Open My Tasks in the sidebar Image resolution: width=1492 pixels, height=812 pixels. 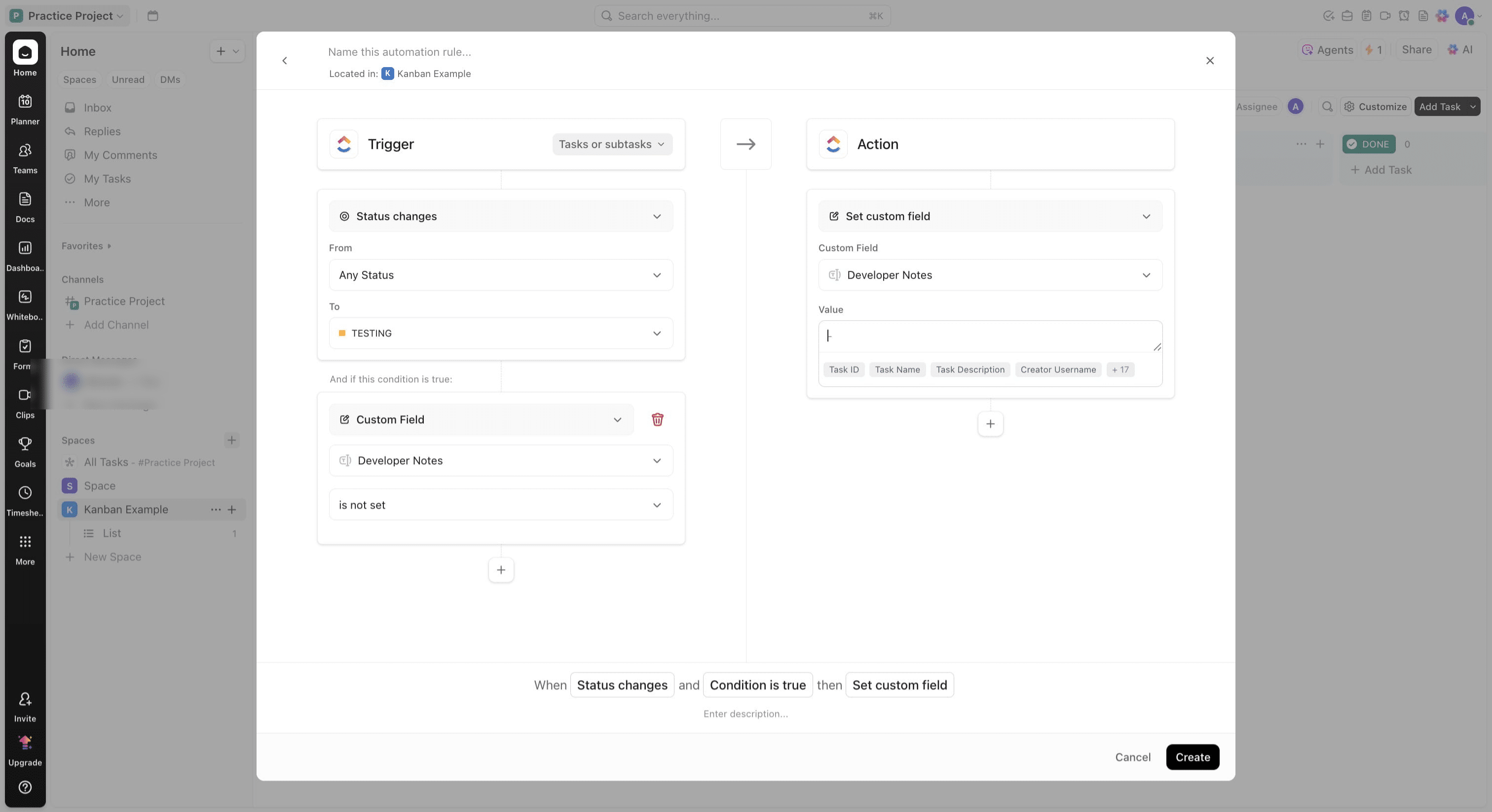click(x=107, y=179)
